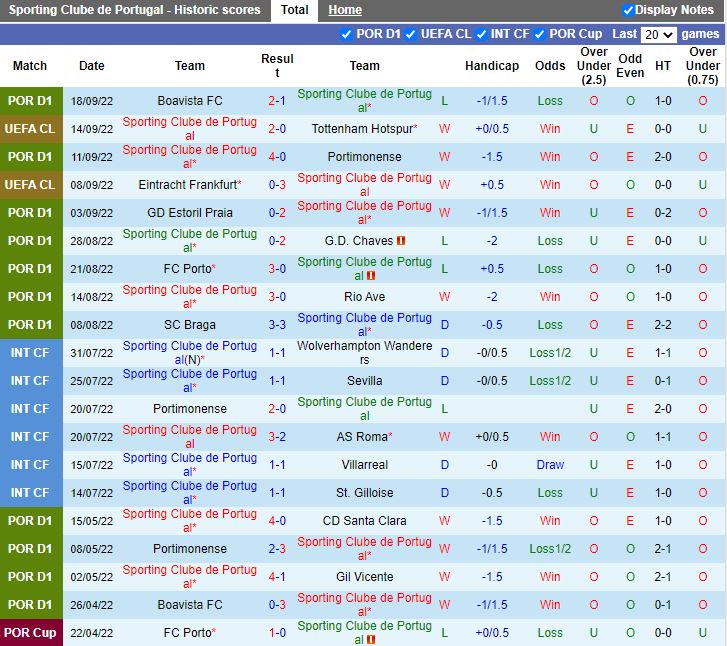Uncheck the POR D1 league filter

346,34
